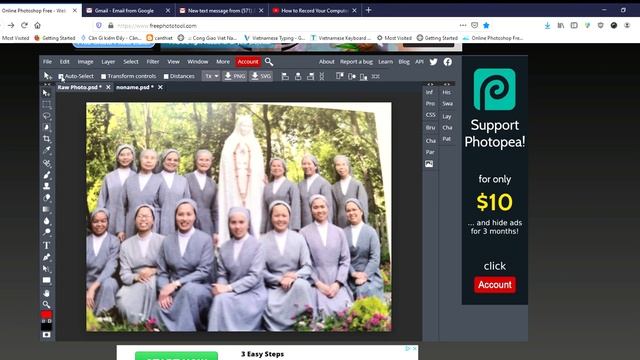Screen dimensions: 640x360
Task: Click the About link
Action: [327, 62]
